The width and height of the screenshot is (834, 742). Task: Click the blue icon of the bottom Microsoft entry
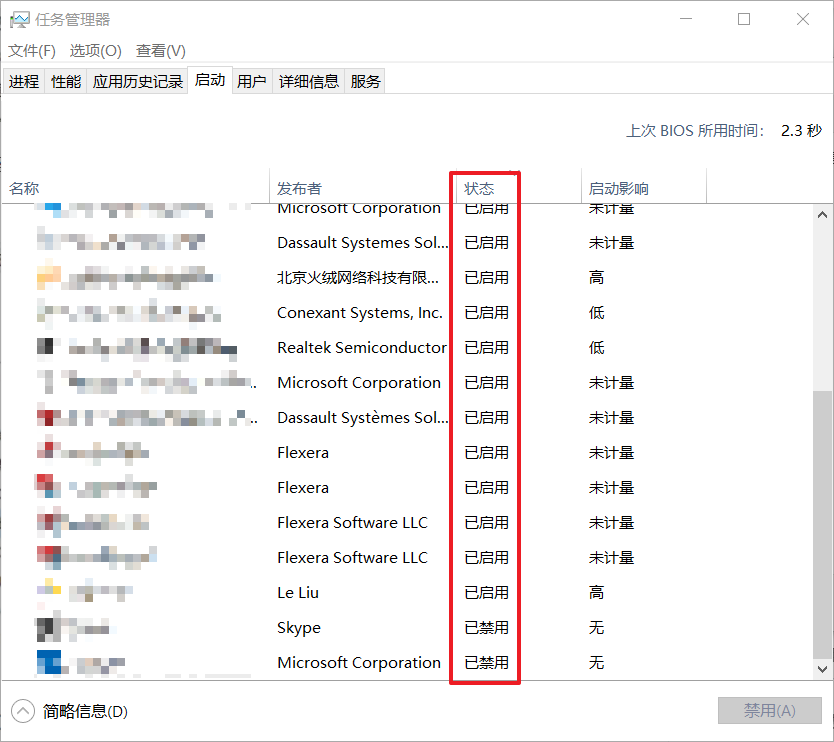coord(47,662)
